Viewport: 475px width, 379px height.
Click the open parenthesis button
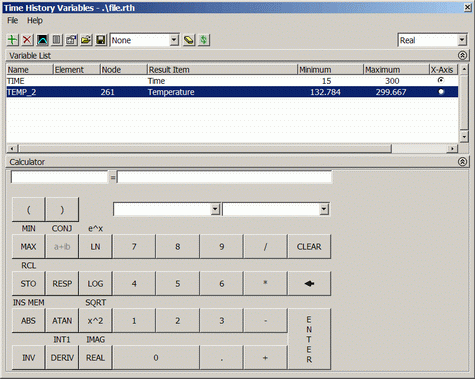click(x=28, y=209)
